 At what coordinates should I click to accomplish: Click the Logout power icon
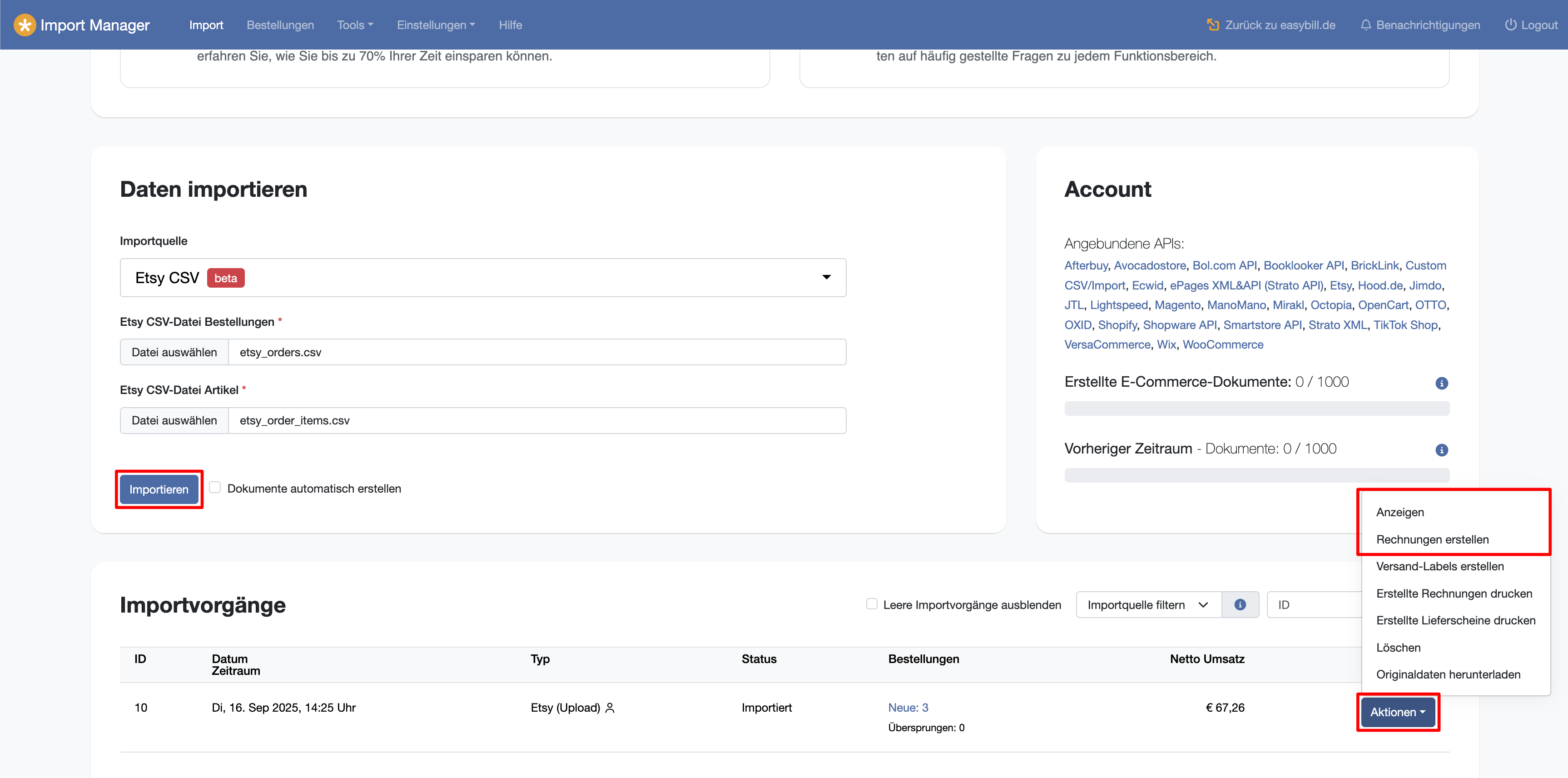[1510, 25]
